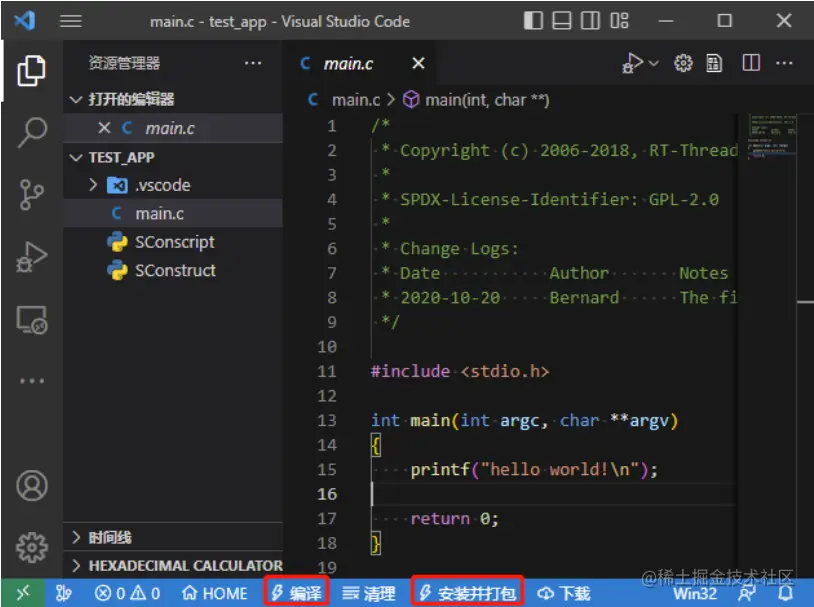Select main.c in the open editors list

(173, 128)
